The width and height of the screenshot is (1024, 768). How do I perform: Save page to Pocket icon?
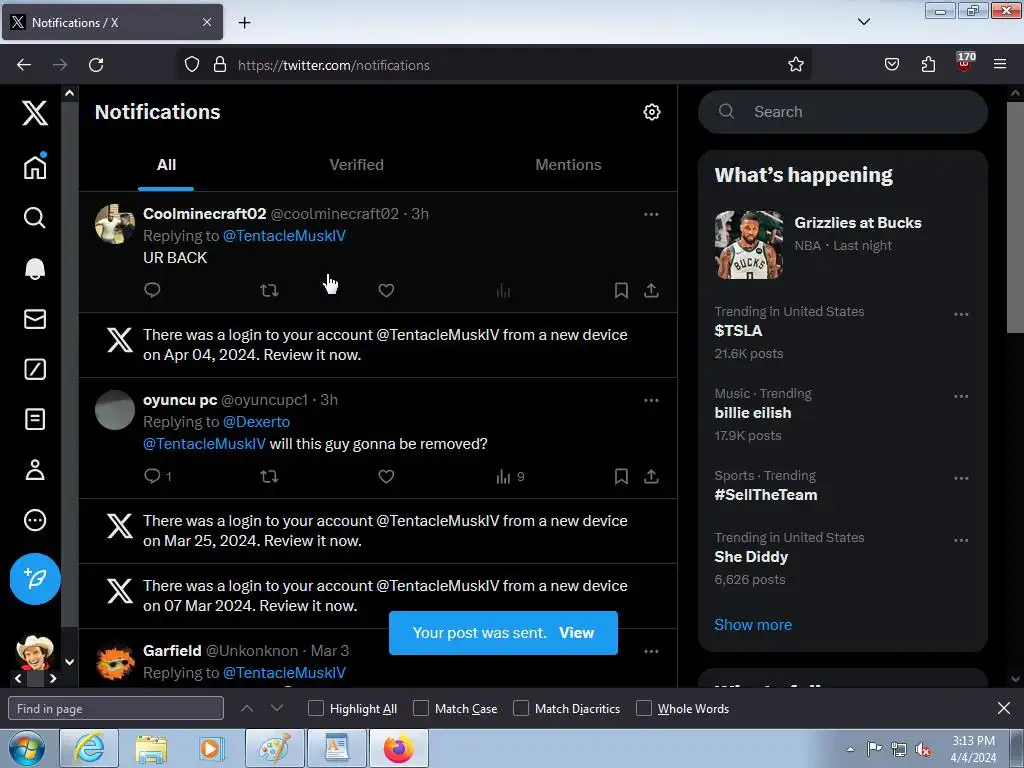[891, 65]
